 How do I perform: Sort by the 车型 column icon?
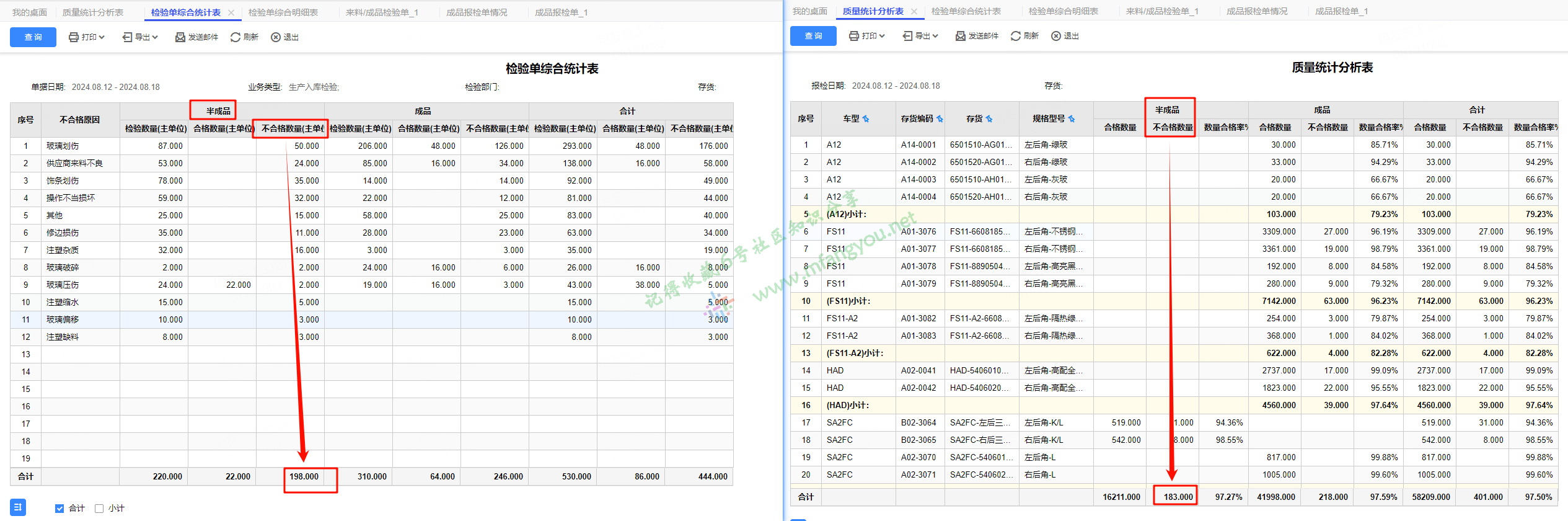click(866, 118)
